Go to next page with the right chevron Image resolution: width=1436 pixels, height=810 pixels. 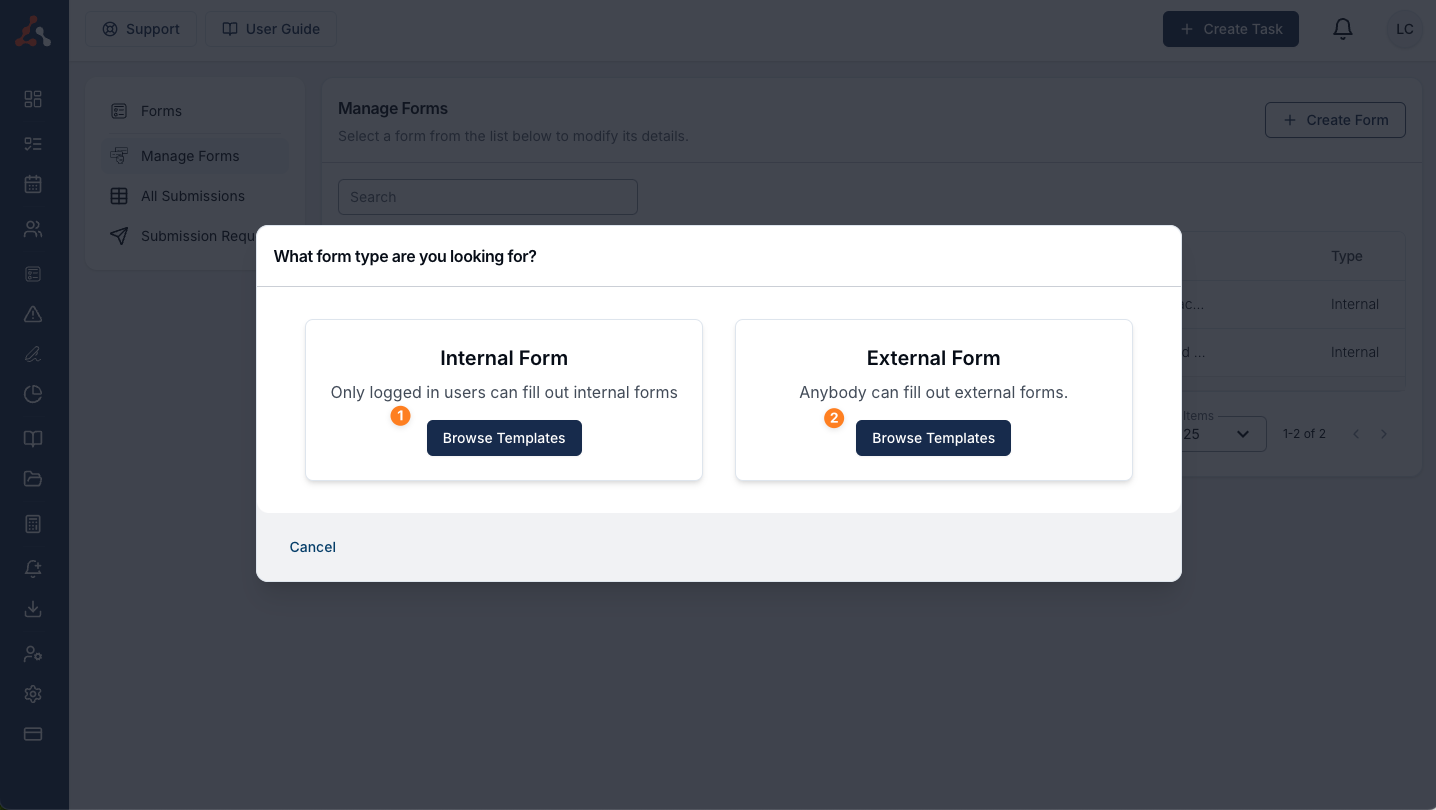pyautogui.click(x=1384, y=434)
